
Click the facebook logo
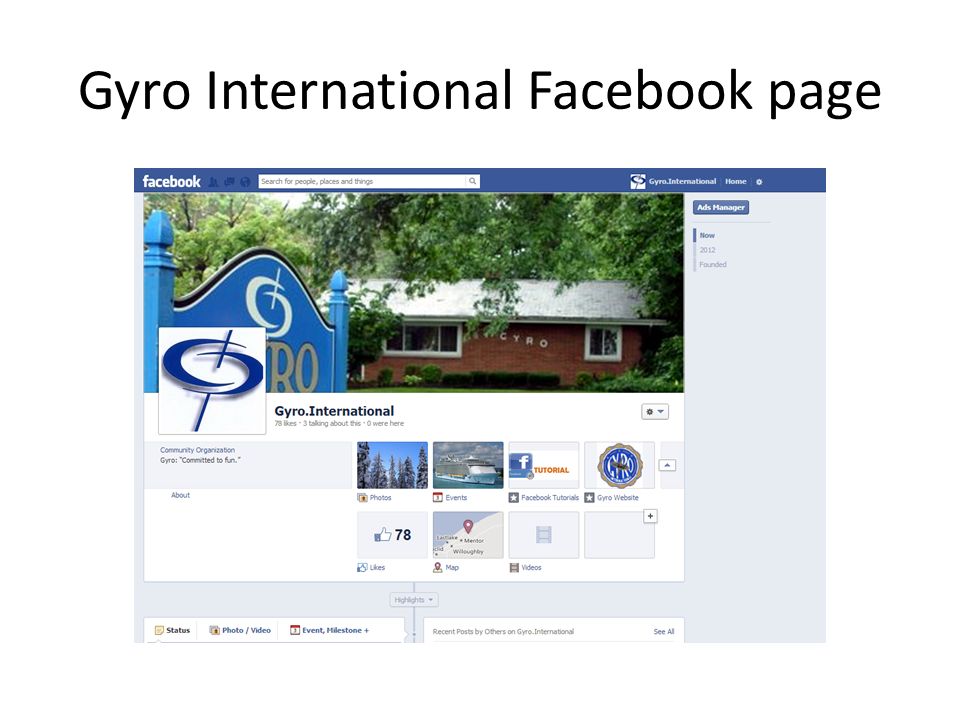click(171, 181)
